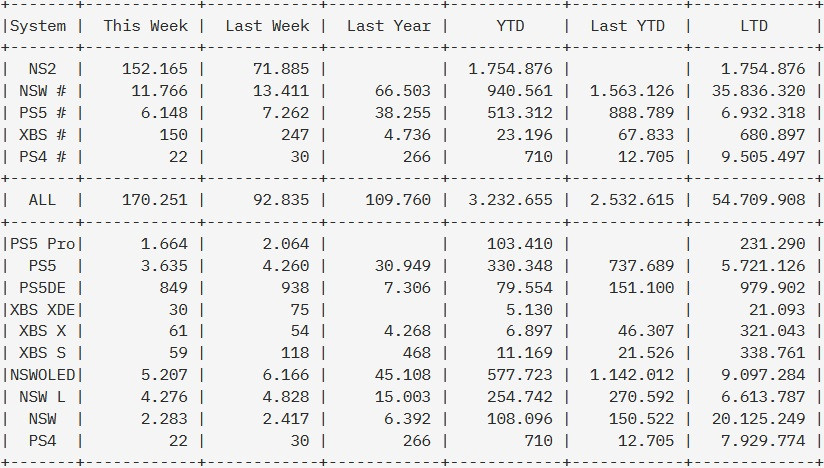The width and height of the screenshot is (824, 468).
Task: Click the LTD column header
Action: 754,26
